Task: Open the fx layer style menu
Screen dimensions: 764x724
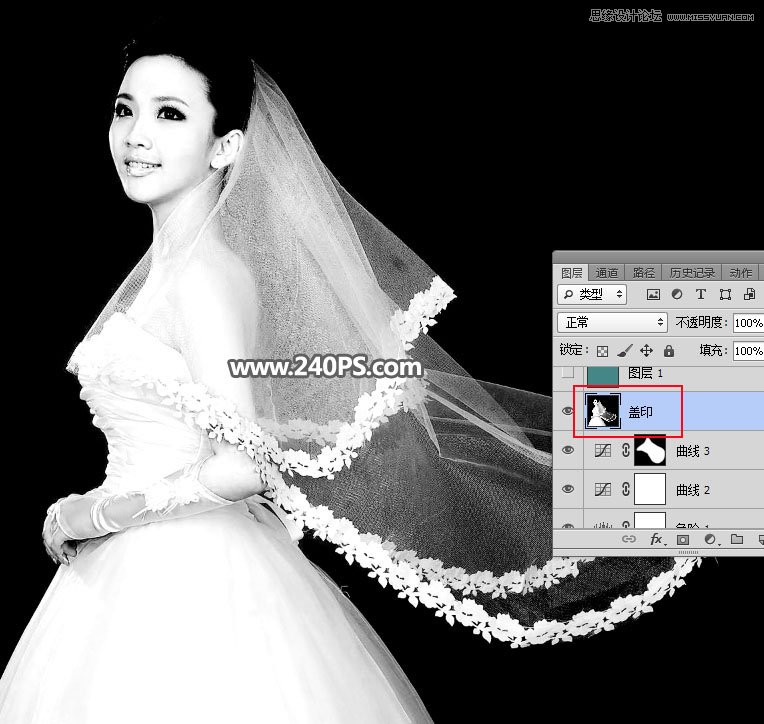Action: point(657,539)
